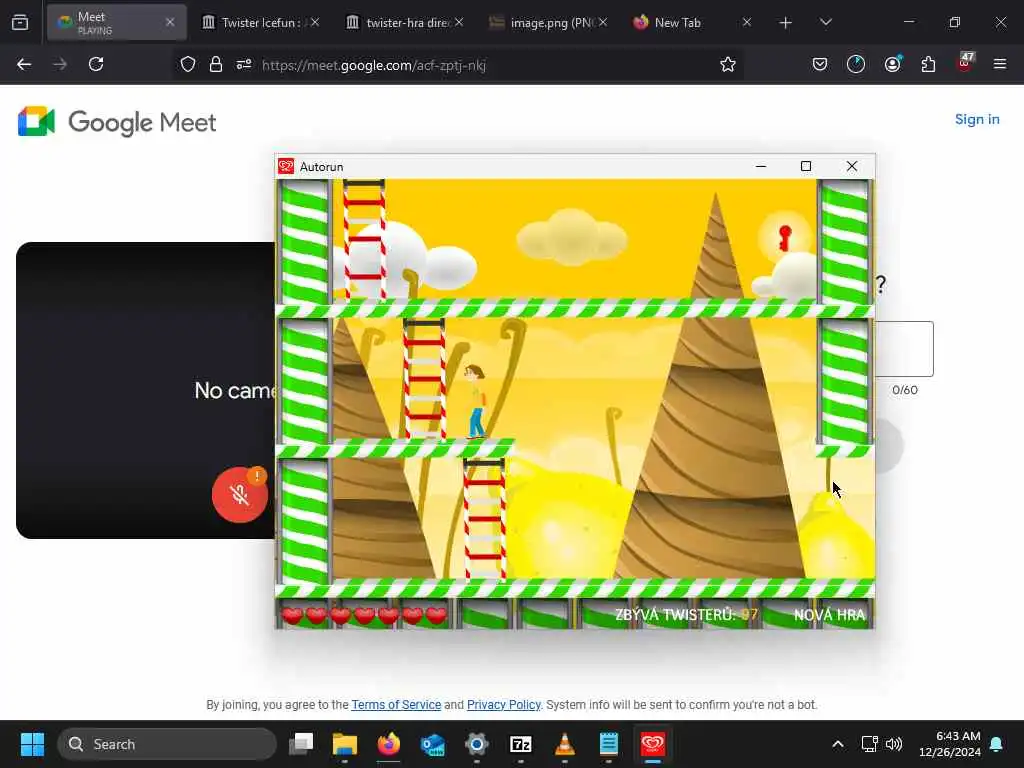The height and width of the screenshot is (768, 1024).
Task: Click the Google Meet logo
Action: (x=117, y=121)
